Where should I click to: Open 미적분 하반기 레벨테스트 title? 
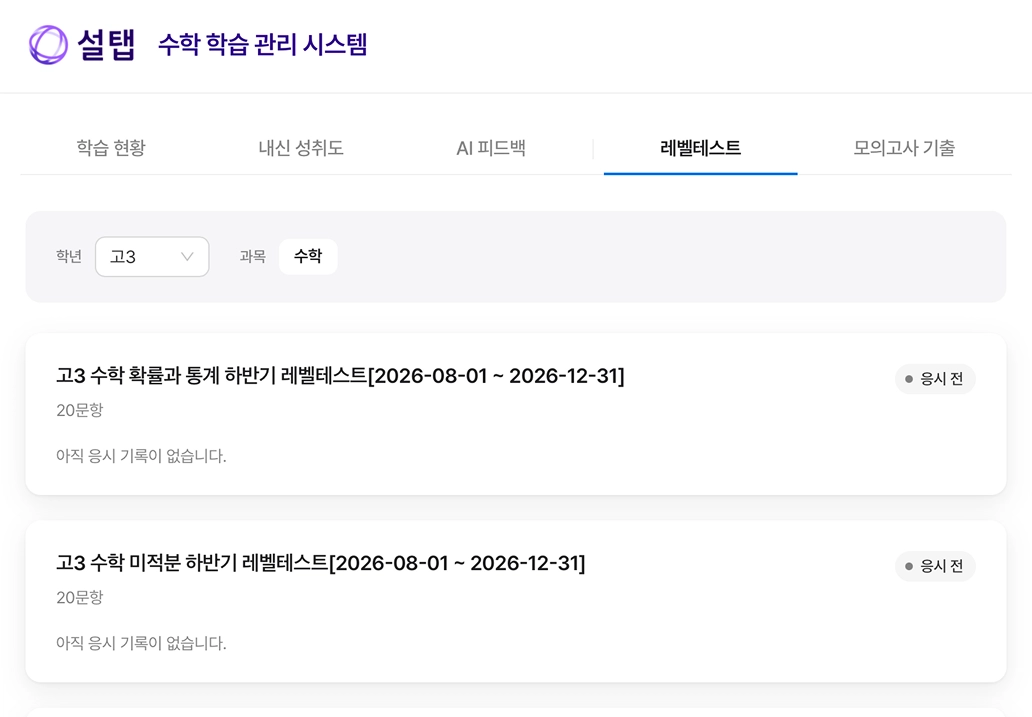click(x=321, y=563)
